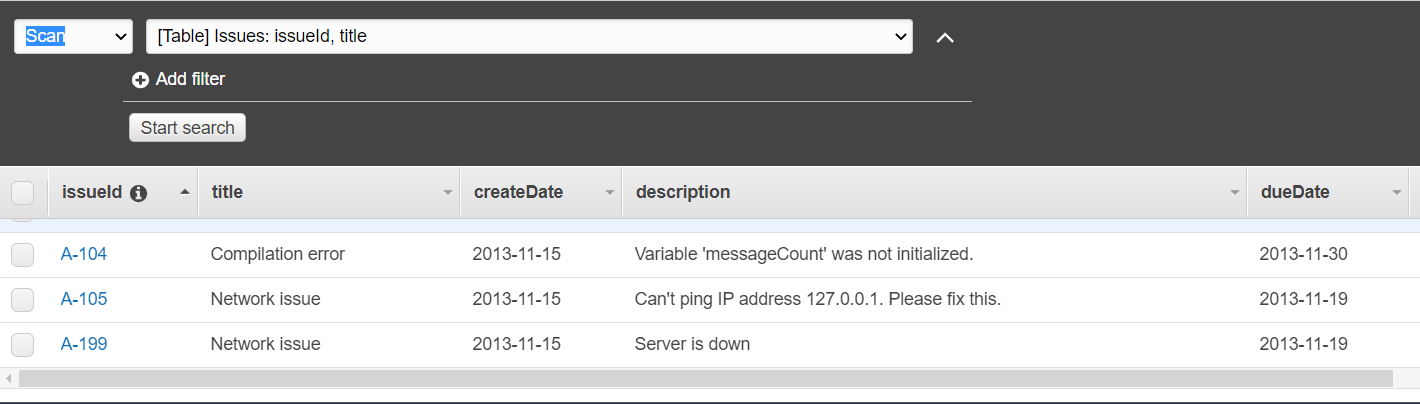The height and width of the screenshot is (404, 1420).
Task: Open the Table Issues index dropdown
Action: click(x=529, y=37)
